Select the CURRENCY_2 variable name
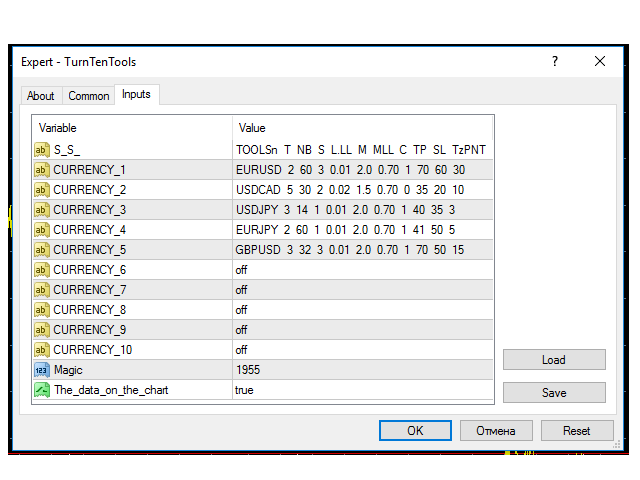 pyautogui.click(x=89, y=190)
